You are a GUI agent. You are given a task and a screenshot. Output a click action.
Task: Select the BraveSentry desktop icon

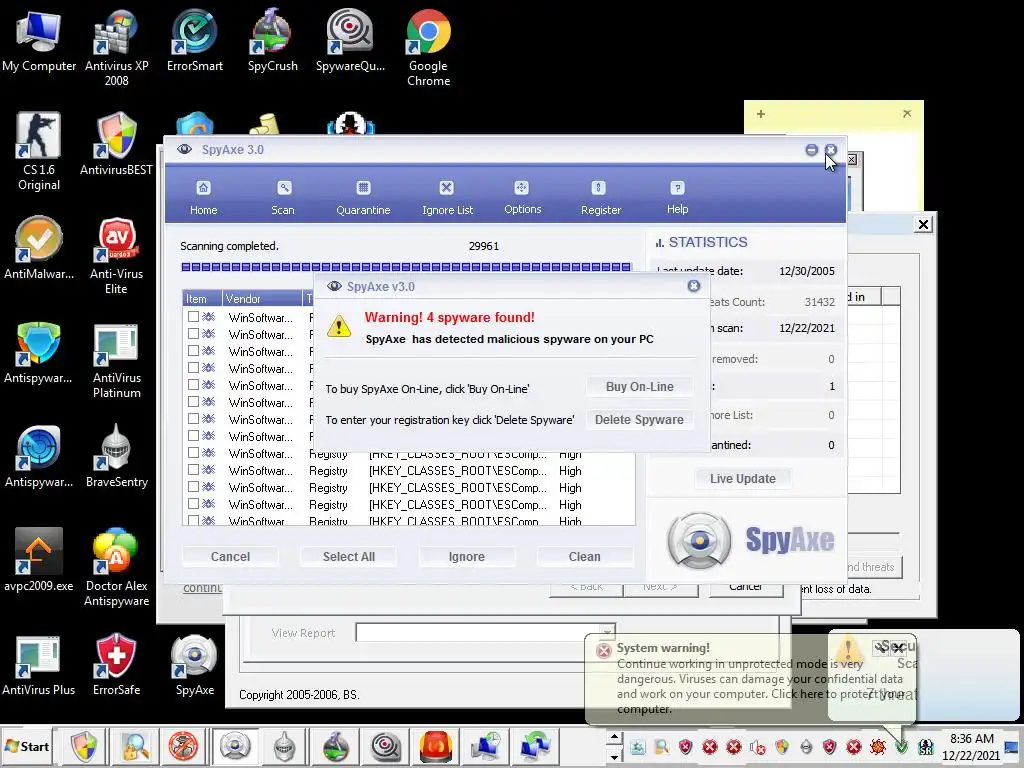[x=116, y=456]
